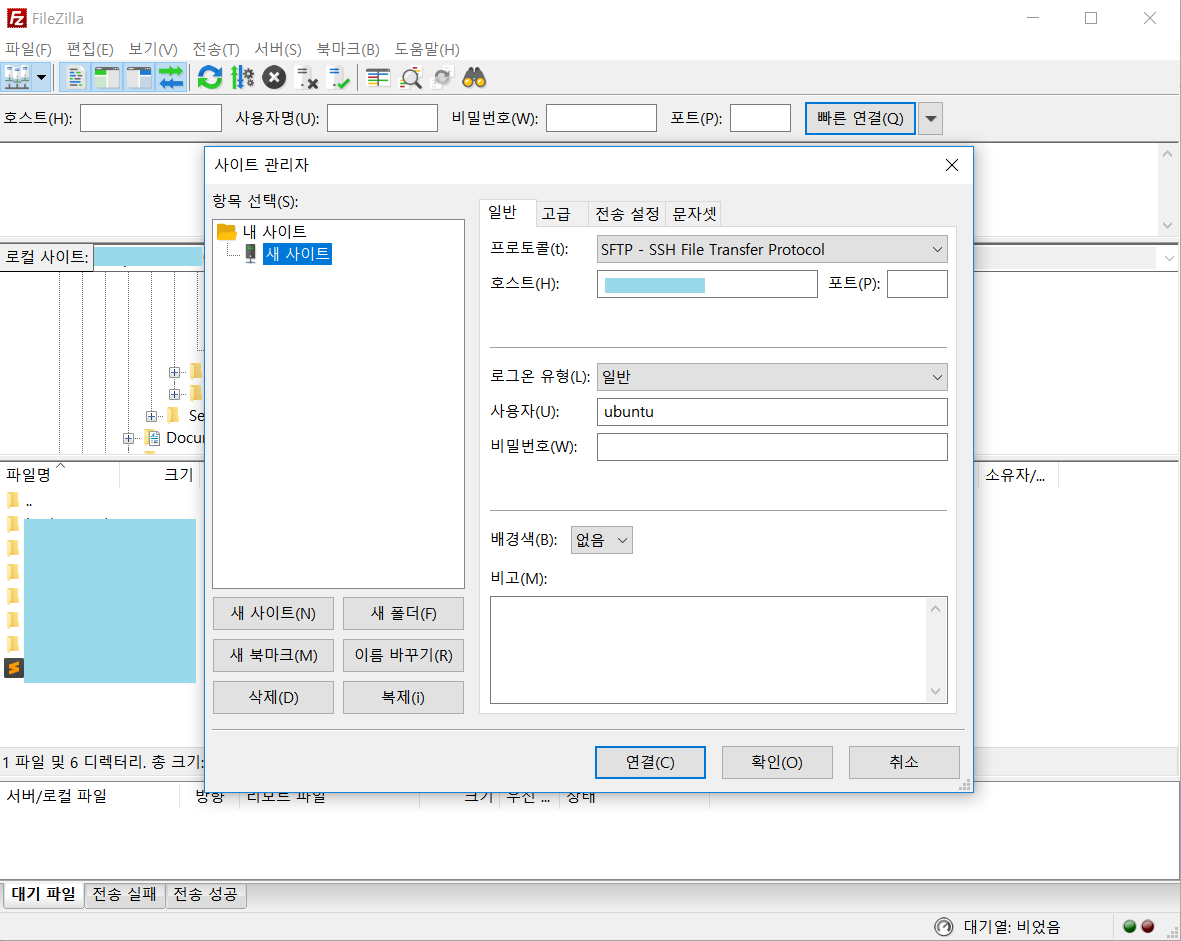This screenshot has width=1181, height=941.
Task: Click the 확인(O) button
Action: [x=777, y=762]
